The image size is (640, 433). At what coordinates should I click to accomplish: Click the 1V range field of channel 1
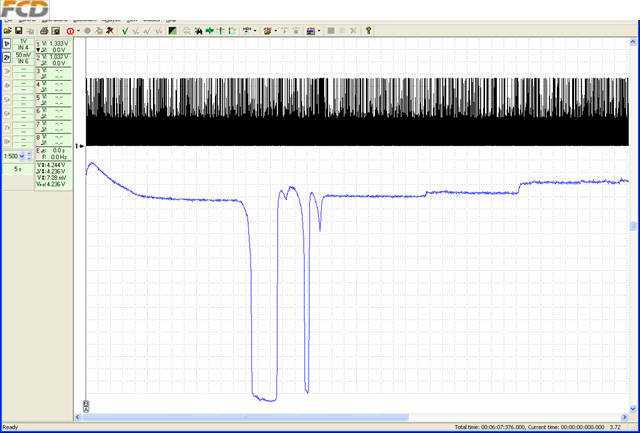23,42
